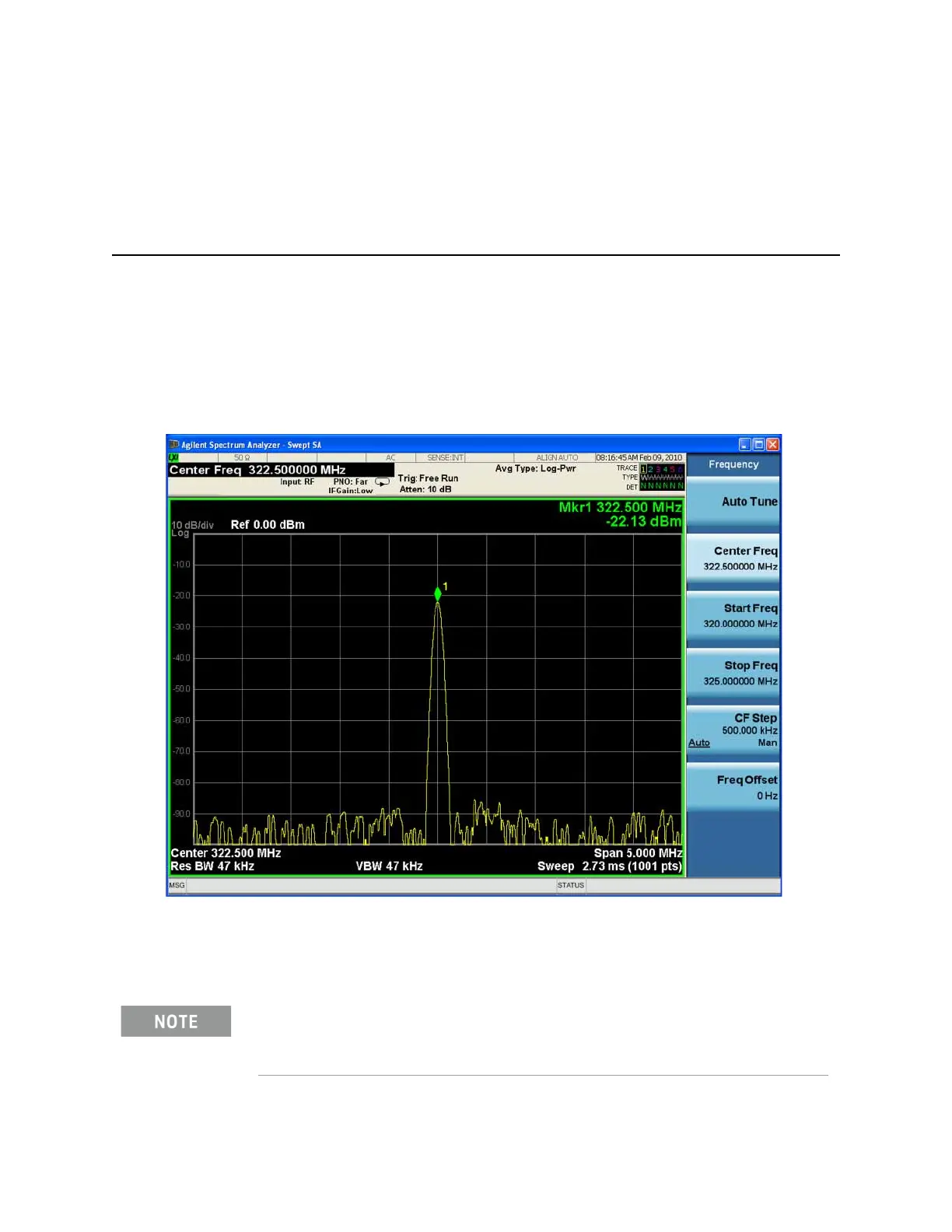Click the Mkr1 322.500 MHz readout

pos(620,507)
